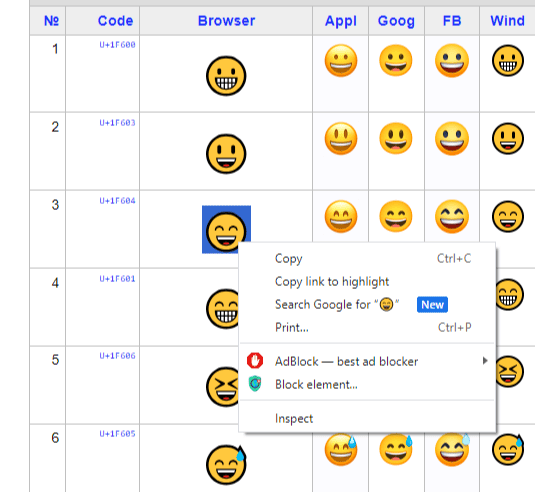Screen dimensions: 535x492
Task: Click the FB sweat-smile emoji in row 6
Action: coord(452,450)
